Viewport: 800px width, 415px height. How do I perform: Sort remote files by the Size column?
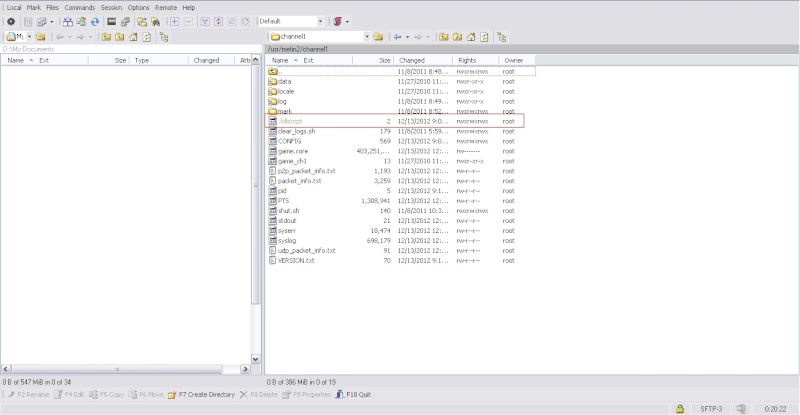(x=372, y=60)
